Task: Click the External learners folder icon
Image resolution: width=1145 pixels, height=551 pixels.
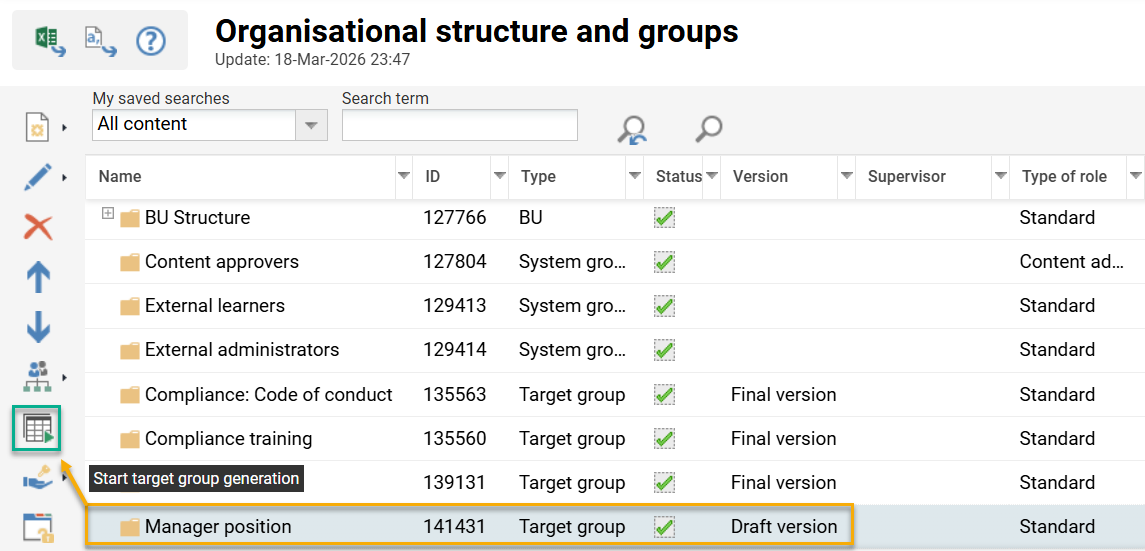Action: coord(130,306)
